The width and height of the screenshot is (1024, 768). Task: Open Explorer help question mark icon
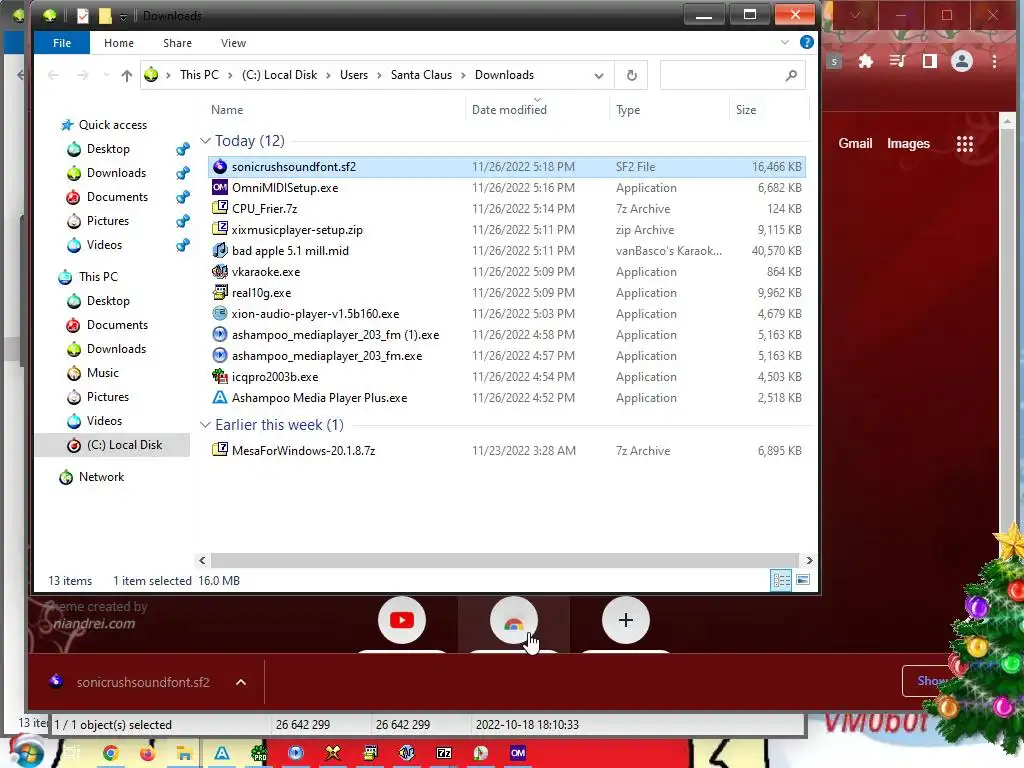tap(807, 42)
